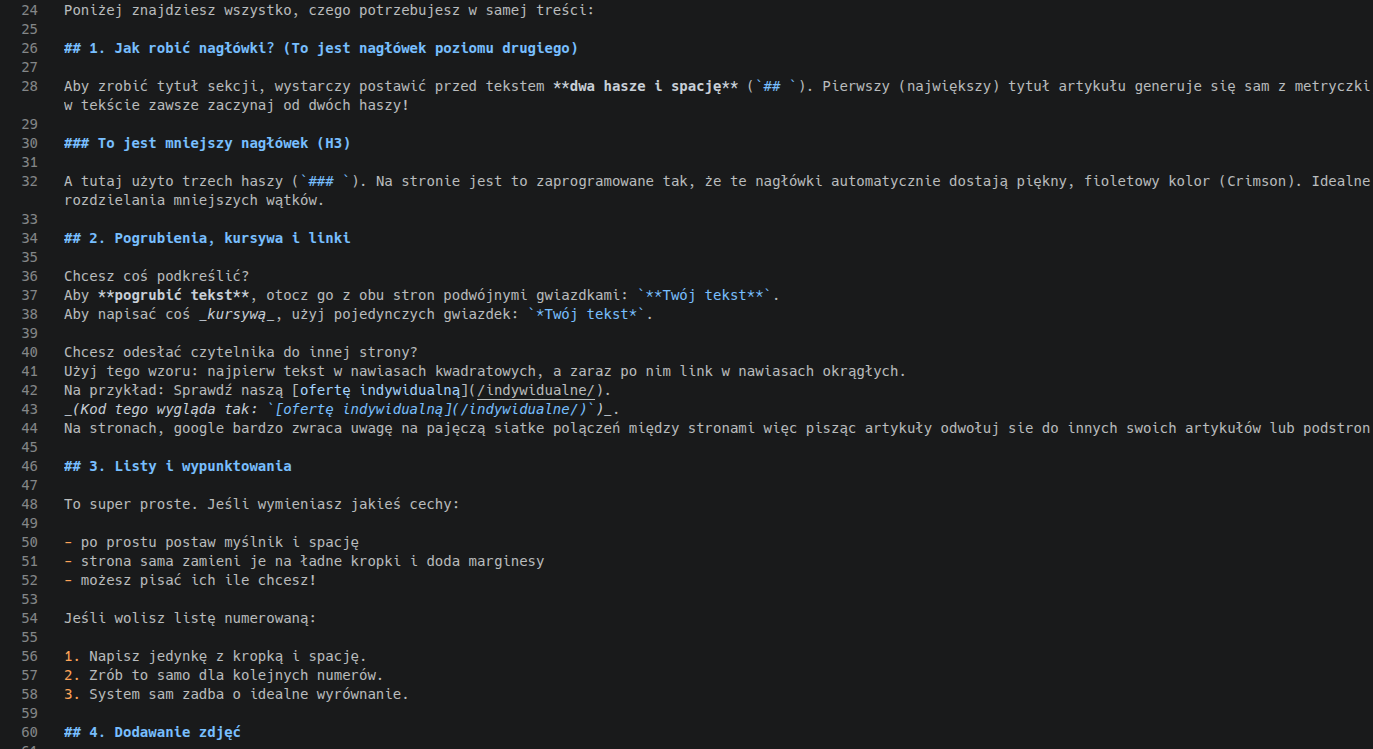Click the list item 'możesz pisać ich ile chcesz!'
Image resolution: width=1373 pixels, height=749 pixels.
point(198,580)
